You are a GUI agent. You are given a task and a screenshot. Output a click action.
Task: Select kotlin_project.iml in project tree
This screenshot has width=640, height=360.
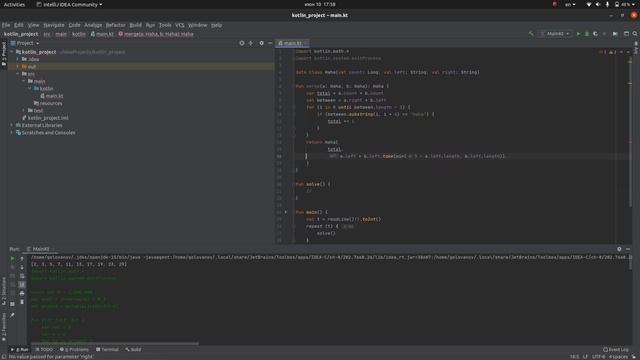pyautogui.click(x=45, y=118)
